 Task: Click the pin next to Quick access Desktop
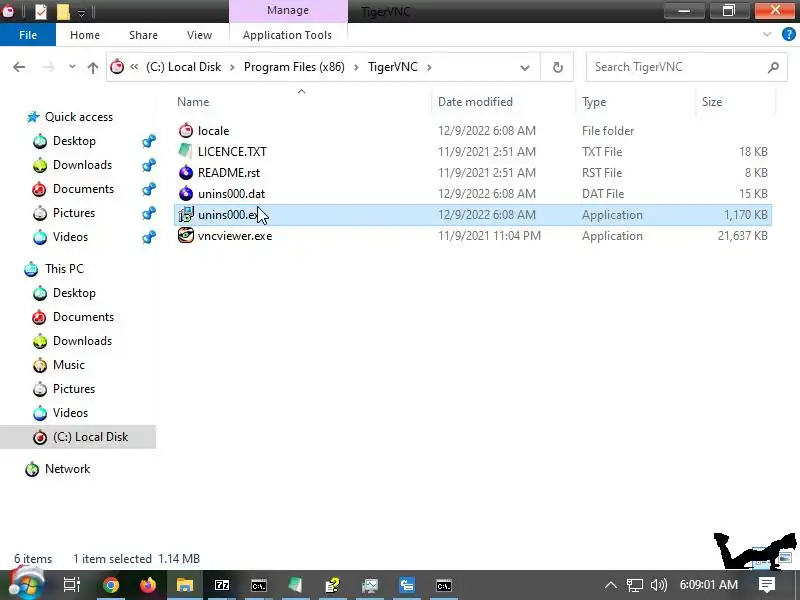coord(148,141)
